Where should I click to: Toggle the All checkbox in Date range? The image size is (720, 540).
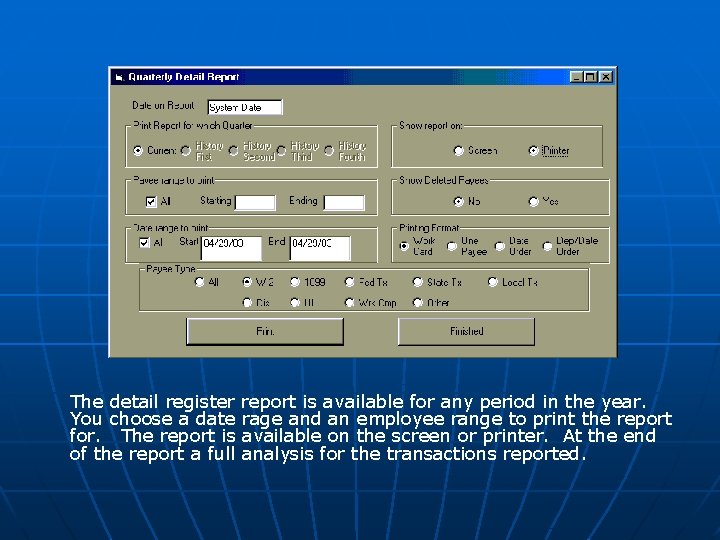point(144,242)
